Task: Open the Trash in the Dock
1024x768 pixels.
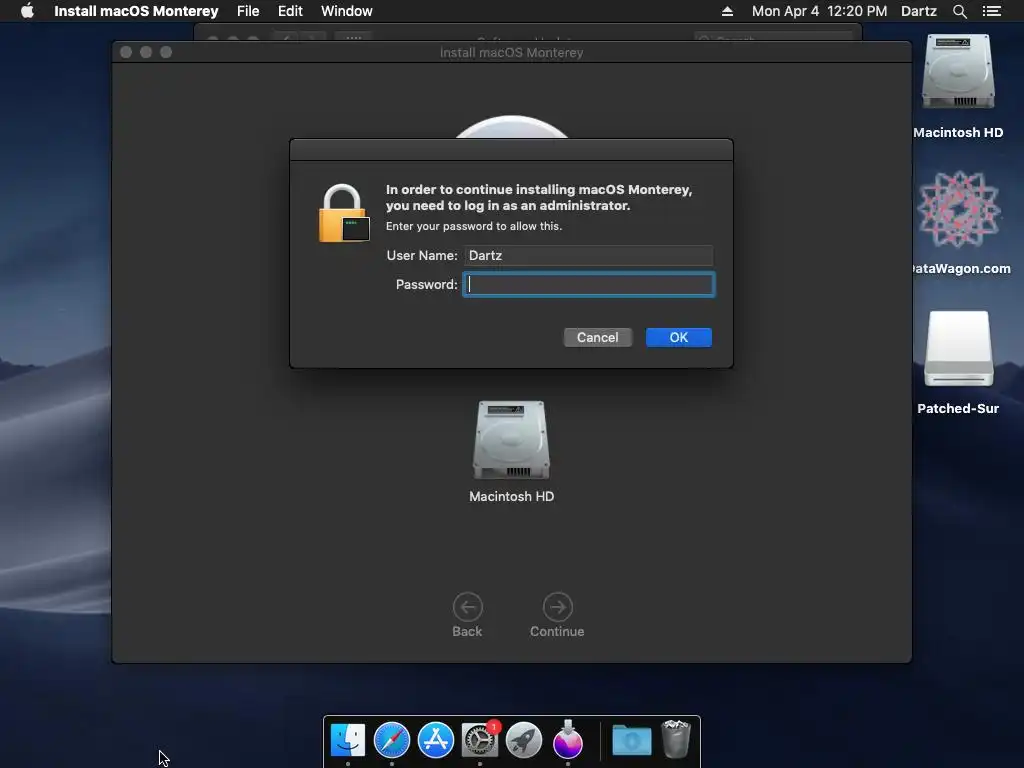Action: point(676,739)
